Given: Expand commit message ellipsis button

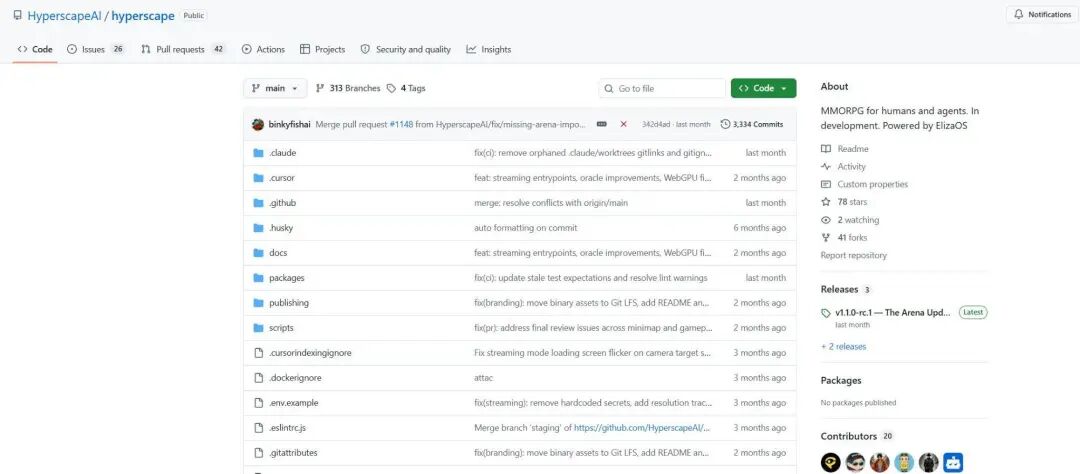Looking at the screenshot, I should pyautogui.click(x=601, y=125).
